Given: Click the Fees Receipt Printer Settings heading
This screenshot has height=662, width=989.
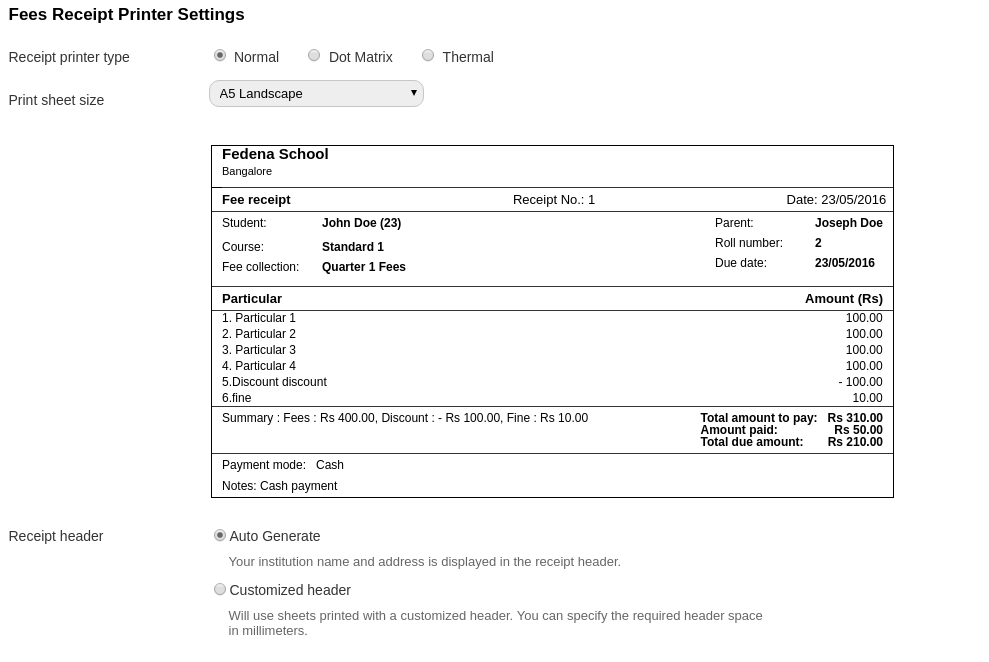Looking at the screenshot, I should pos(126,14).
